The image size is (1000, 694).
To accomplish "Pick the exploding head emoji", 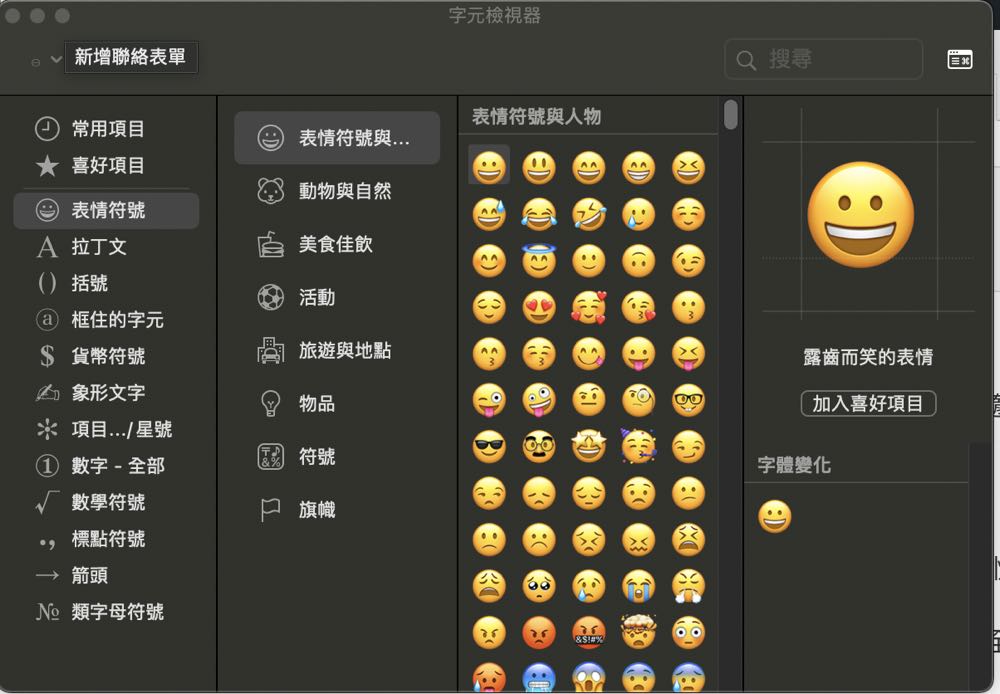I will [x=638, y=633].
